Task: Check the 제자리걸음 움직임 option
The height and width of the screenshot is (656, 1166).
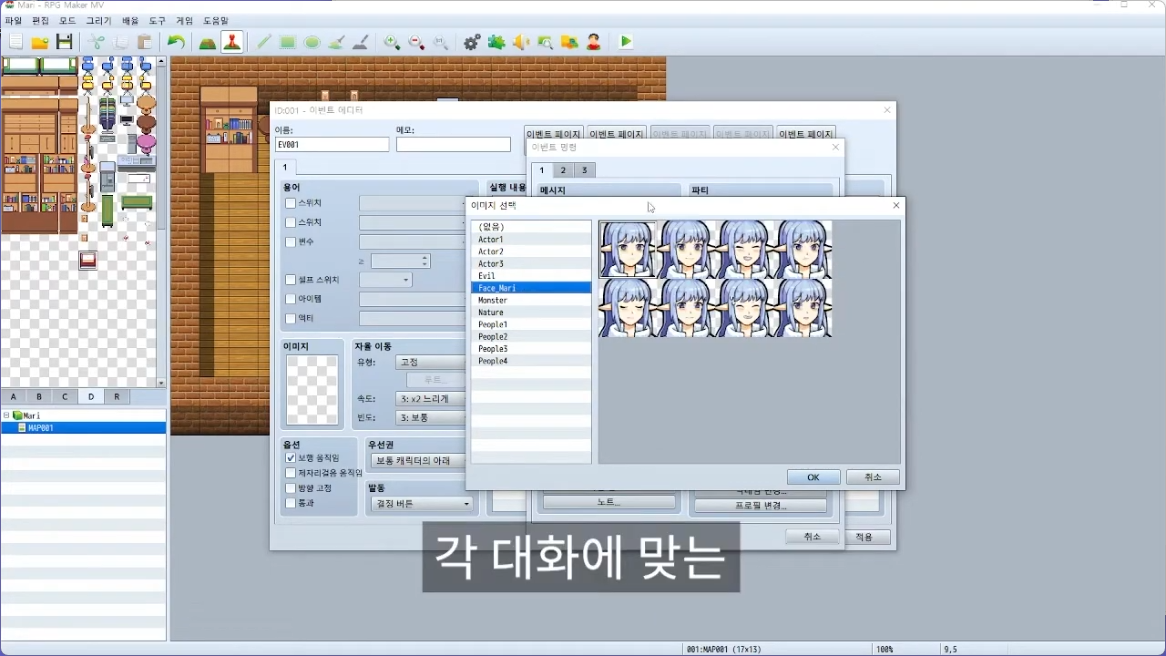Action: click(290, 473)
